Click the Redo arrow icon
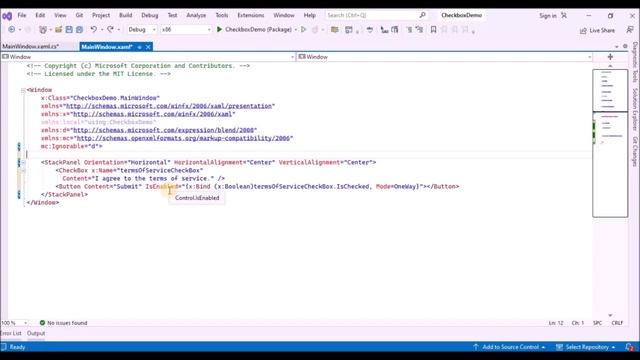Viewport: 640px width, 360px height. tap(110, 29)
